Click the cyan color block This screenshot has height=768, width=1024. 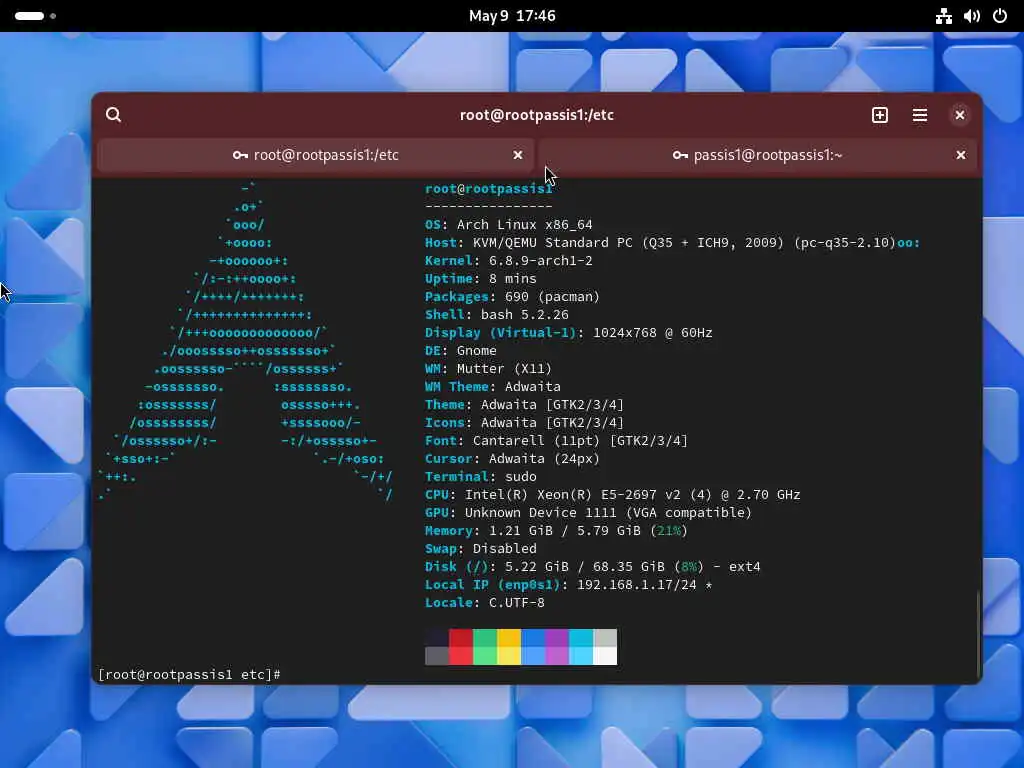(581, 647)
